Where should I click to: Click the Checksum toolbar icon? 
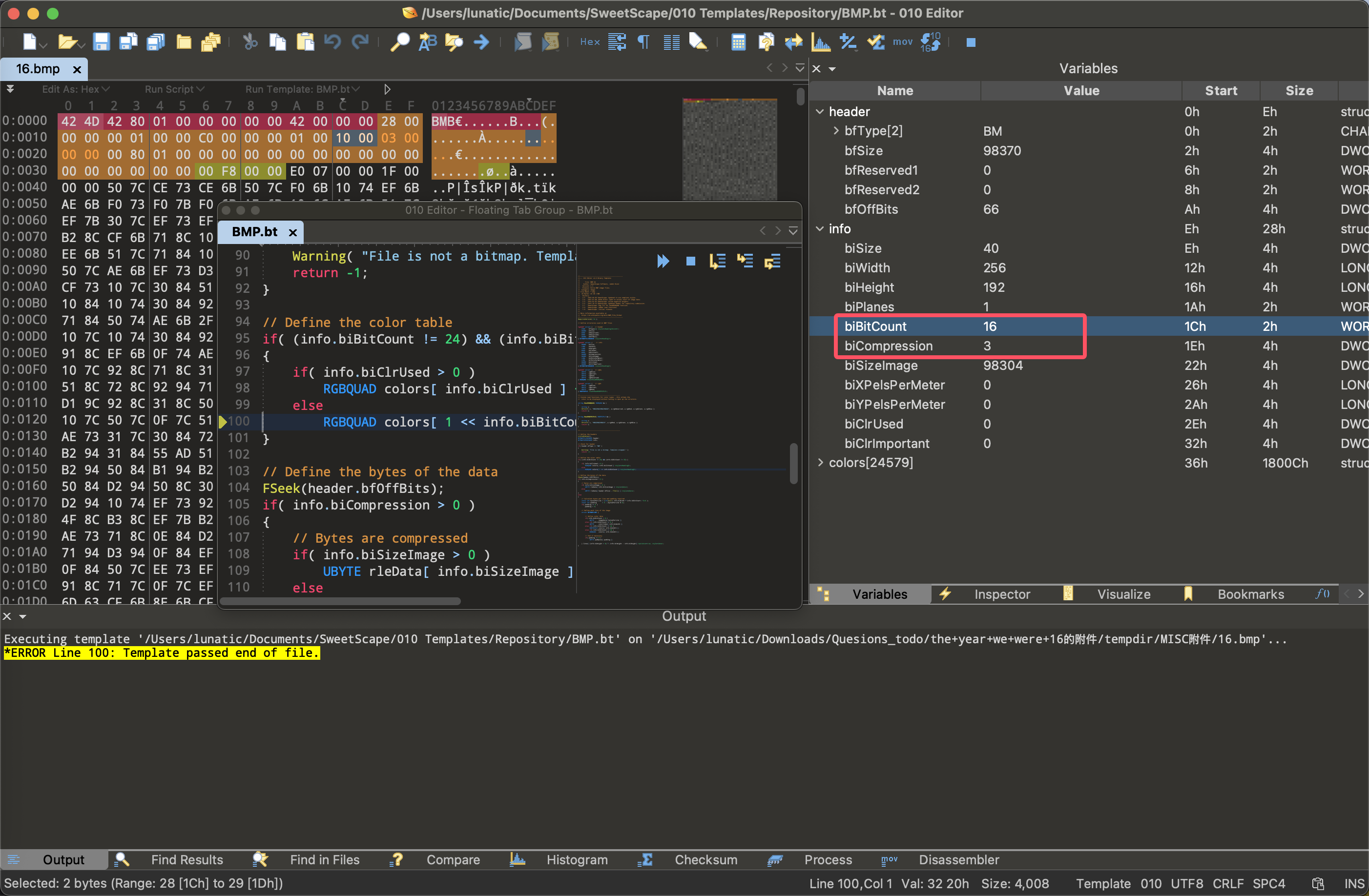876,42
